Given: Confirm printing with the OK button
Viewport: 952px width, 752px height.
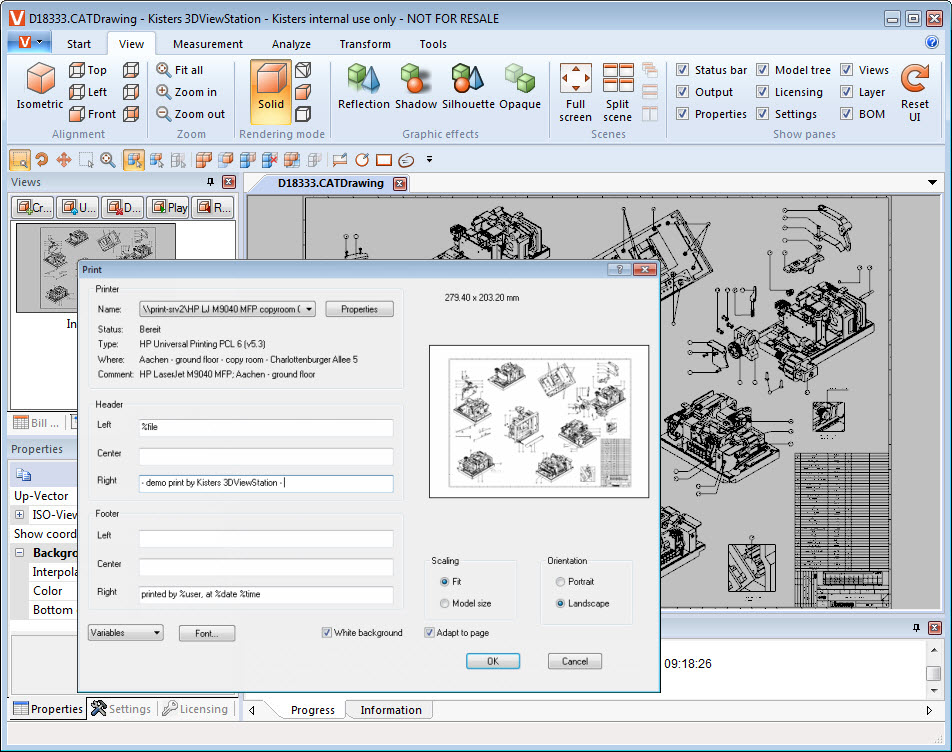Looking at the screenshot, I should tap(492, 661).
